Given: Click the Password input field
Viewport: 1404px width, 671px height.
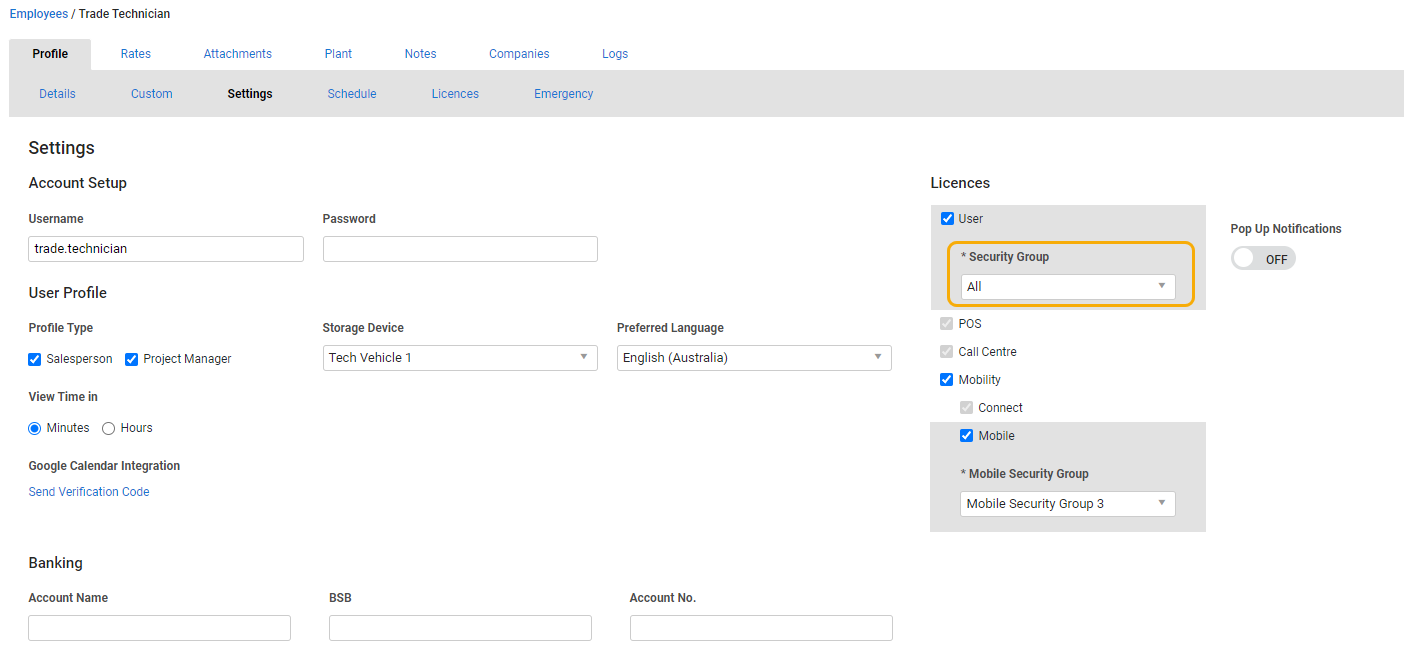Looking at the screenshot, I should (460, 249).
